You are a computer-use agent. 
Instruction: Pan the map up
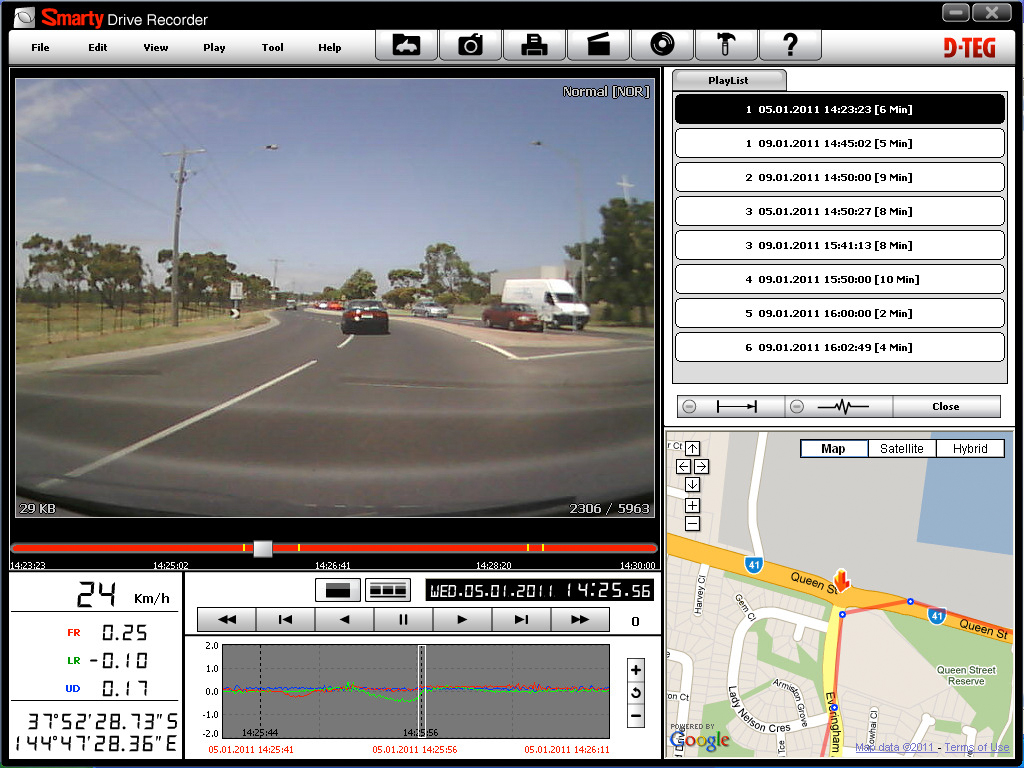tap(692, 448)
